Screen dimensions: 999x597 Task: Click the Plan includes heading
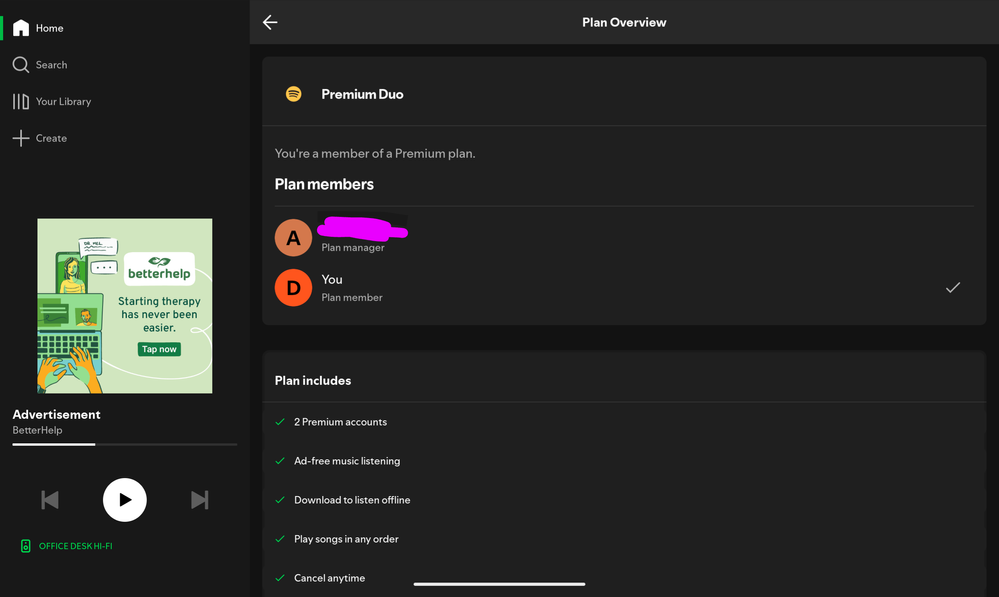pos(313,380)
